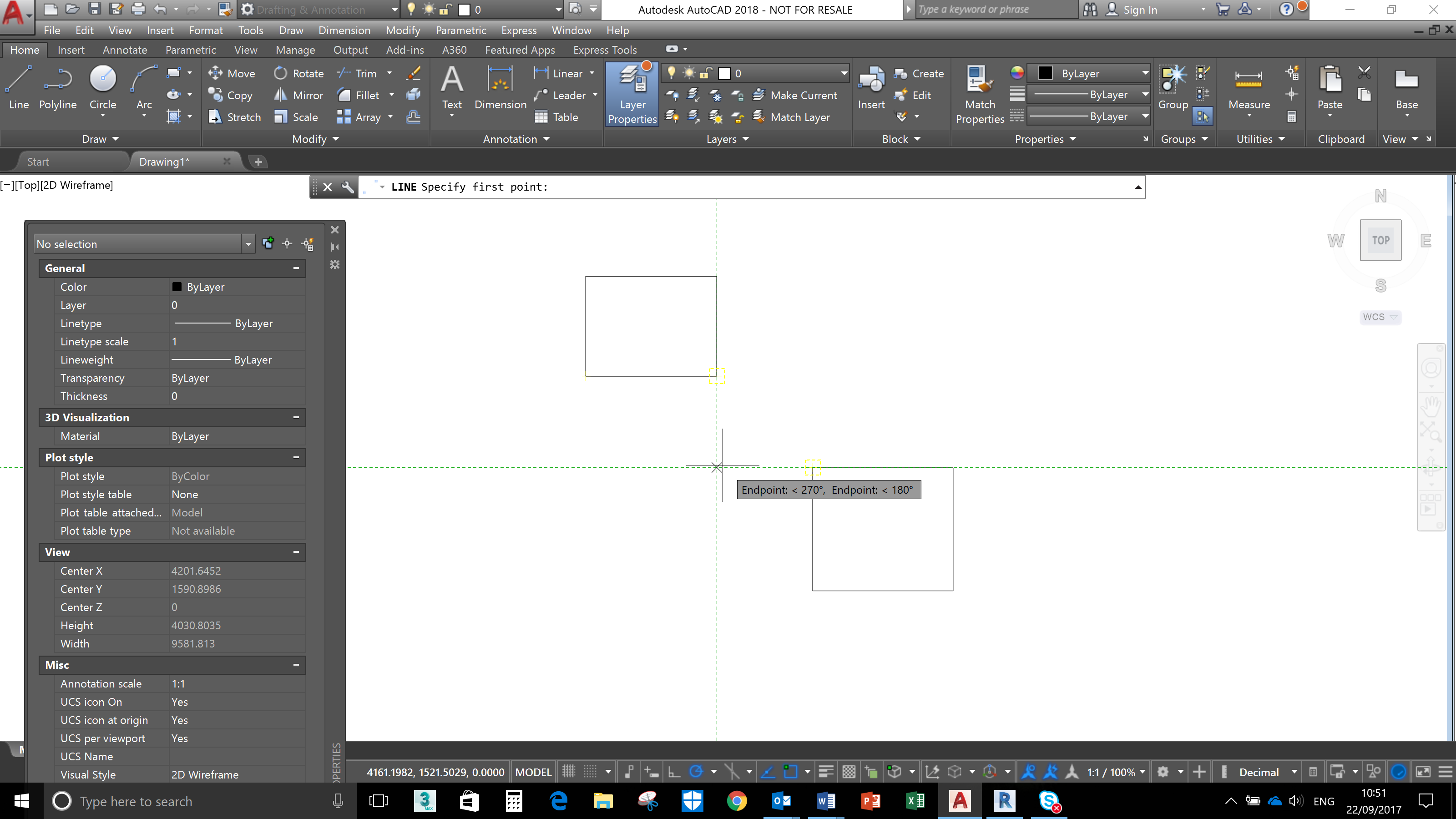
Task: Click the Fillet button
Action: click(359, 96)
